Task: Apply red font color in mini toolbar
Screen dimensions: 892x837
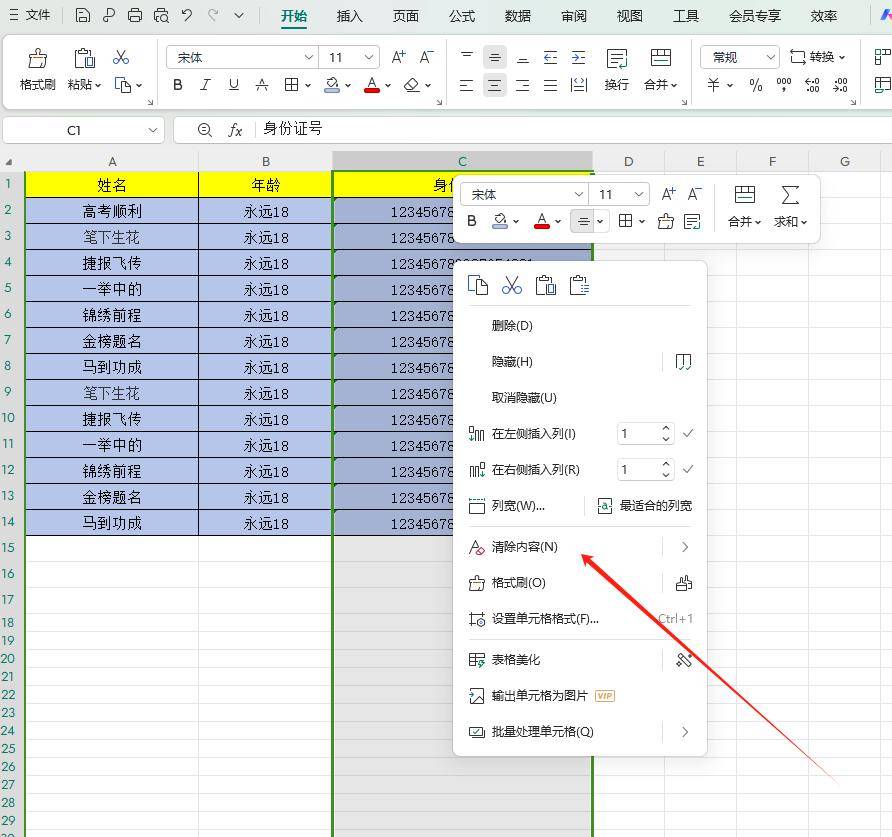Action: (x=541, y=222)
